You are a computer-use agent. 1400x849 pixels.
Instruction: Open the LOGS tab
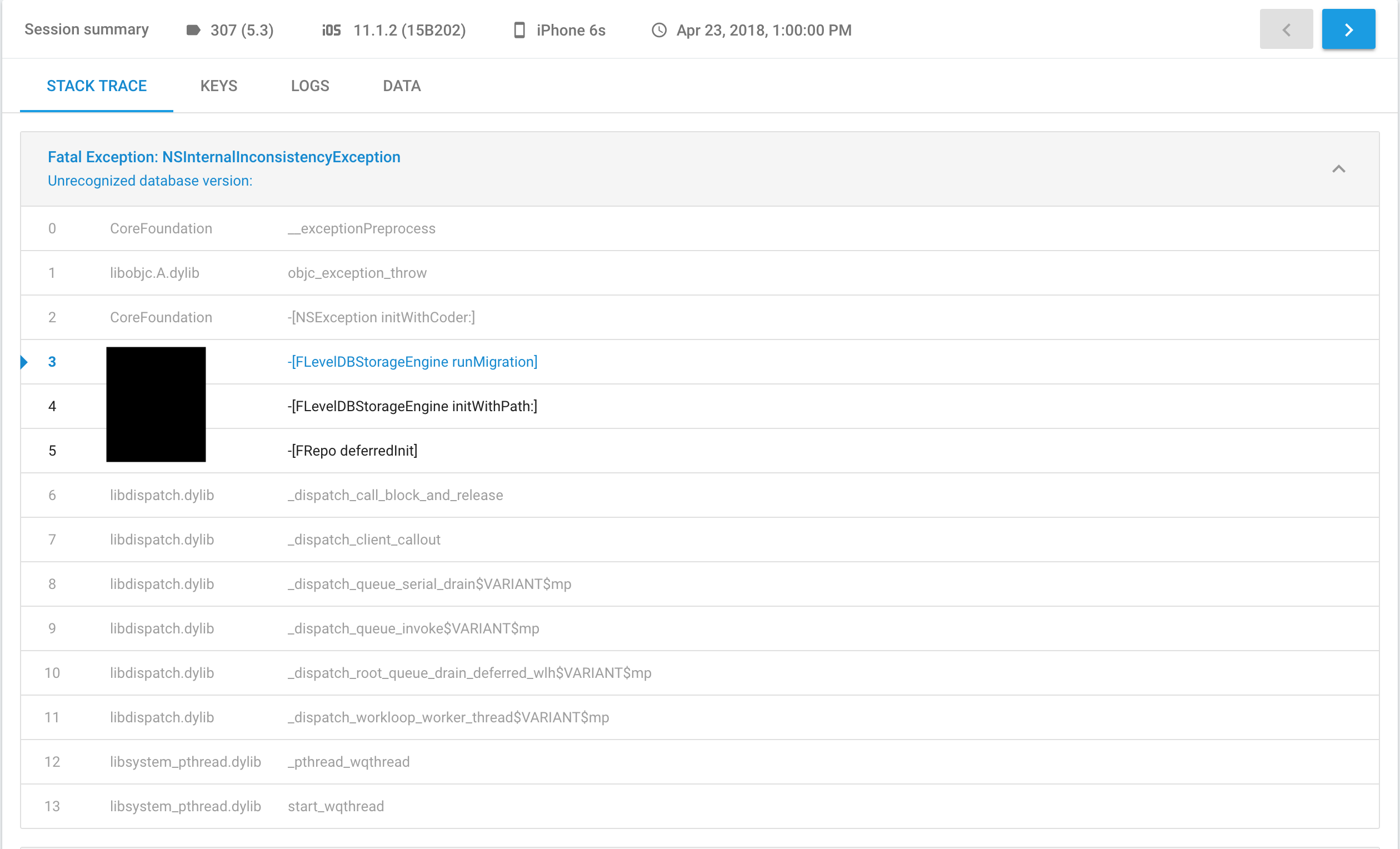309,86
